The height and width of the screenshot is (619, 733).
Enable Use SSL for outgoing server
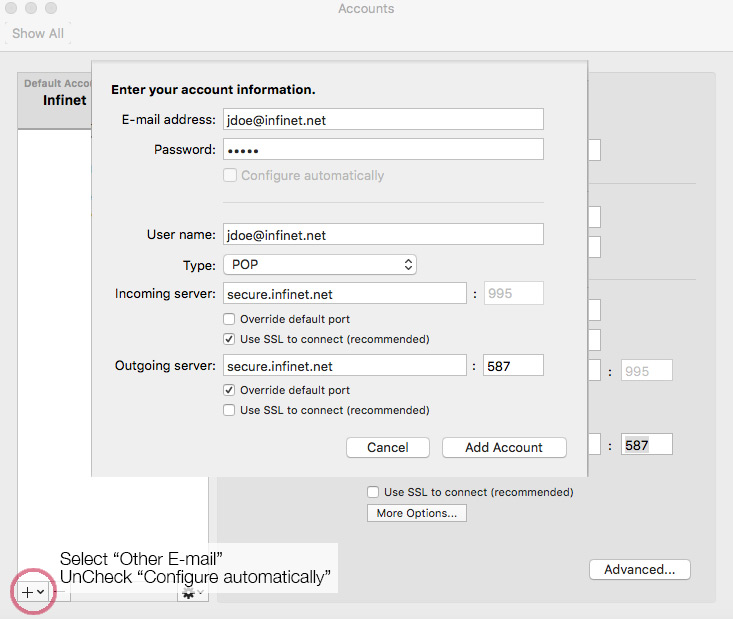point(229,410)
